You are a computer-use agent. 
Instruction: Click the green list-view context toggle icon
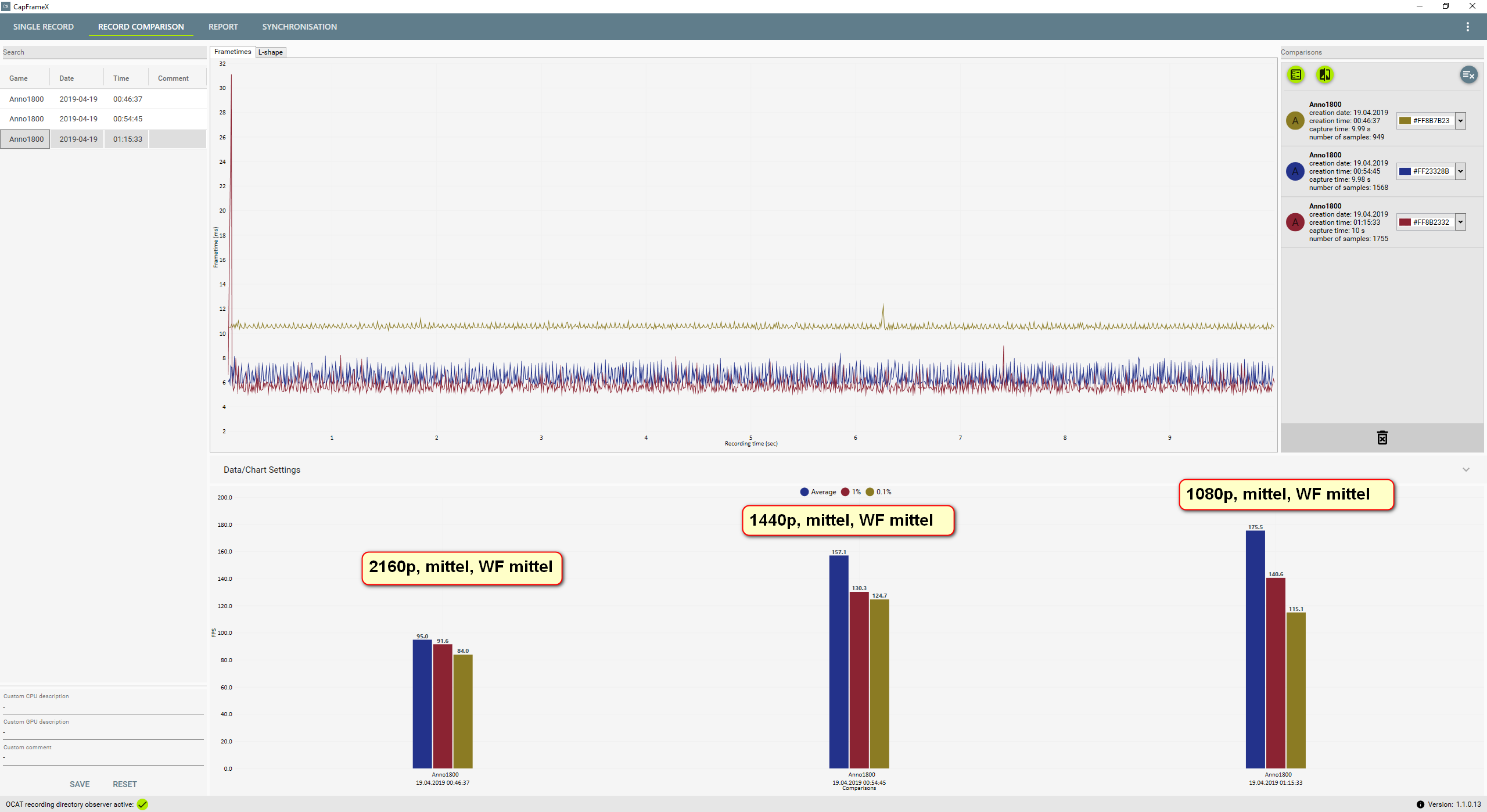(x=1296, y=74)
